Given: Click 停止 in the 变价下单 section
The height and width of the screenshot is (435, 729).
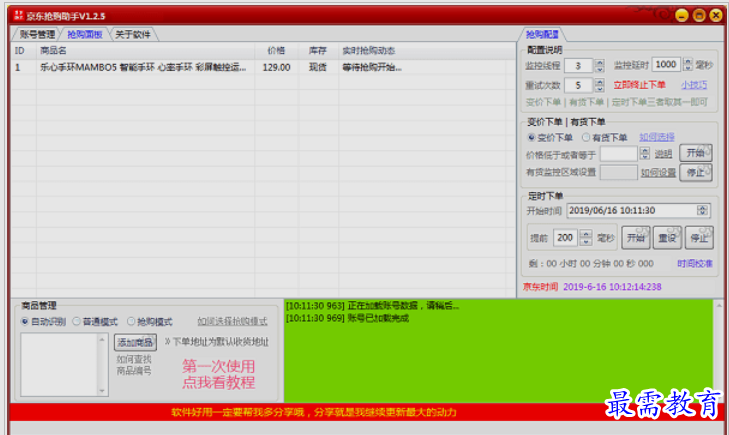Looking at the screenshot, I should pyautogui.click(x=696, y=172).
